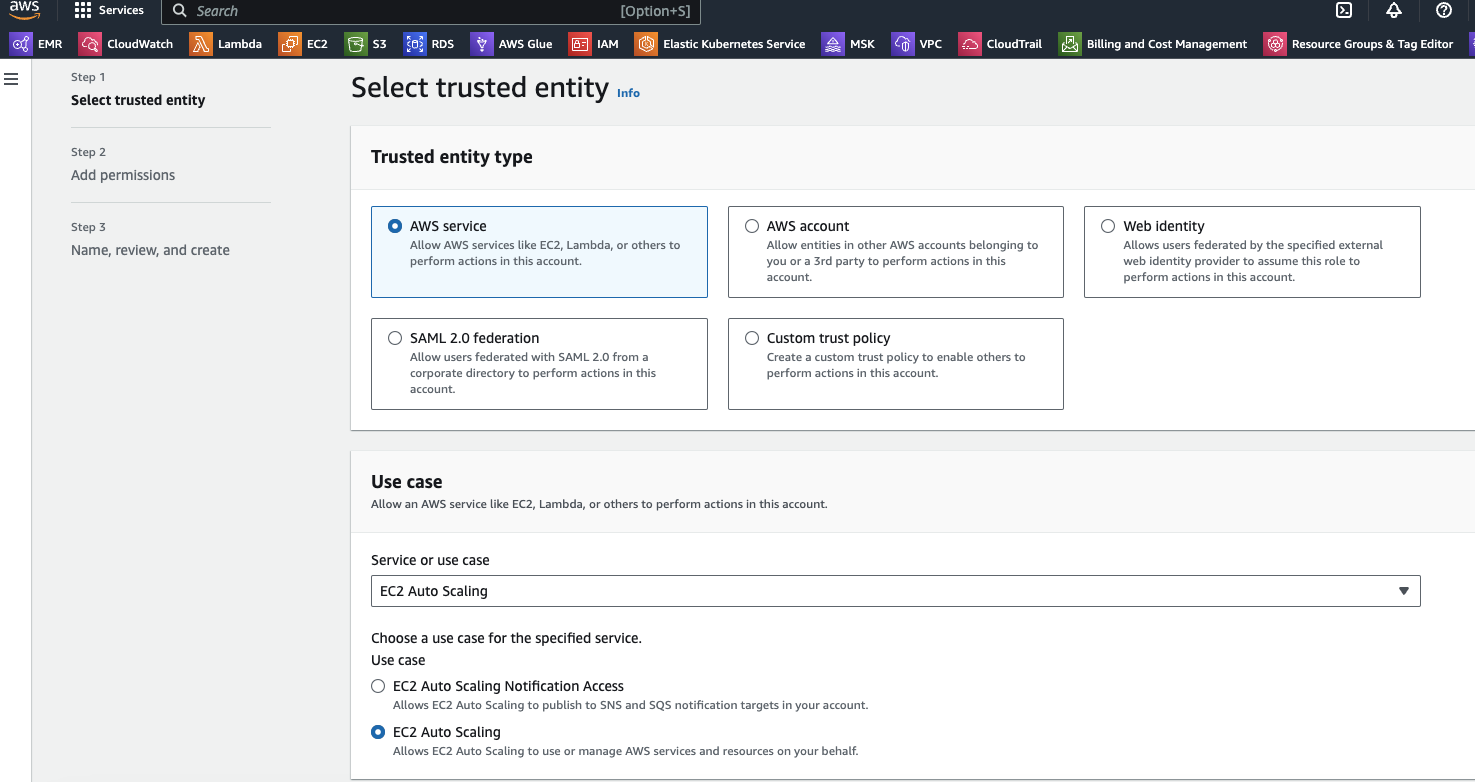Click the 'Use case' section heading
This screenshot has width=1475, height=782.
click(x=406, y=482)
